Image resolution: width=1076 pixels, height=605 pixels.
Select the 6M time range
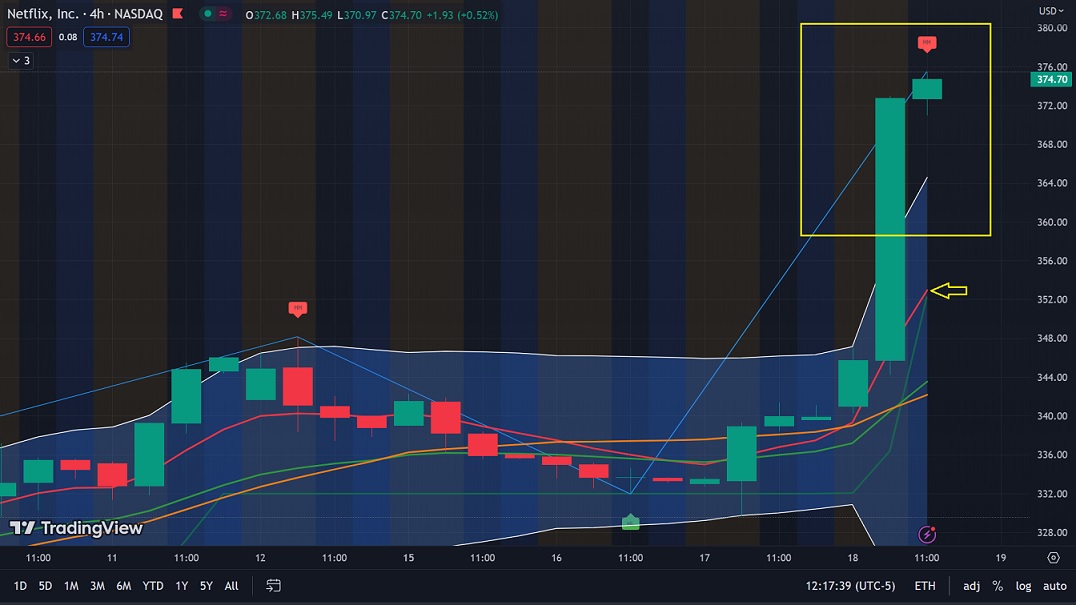pos(124,586)
